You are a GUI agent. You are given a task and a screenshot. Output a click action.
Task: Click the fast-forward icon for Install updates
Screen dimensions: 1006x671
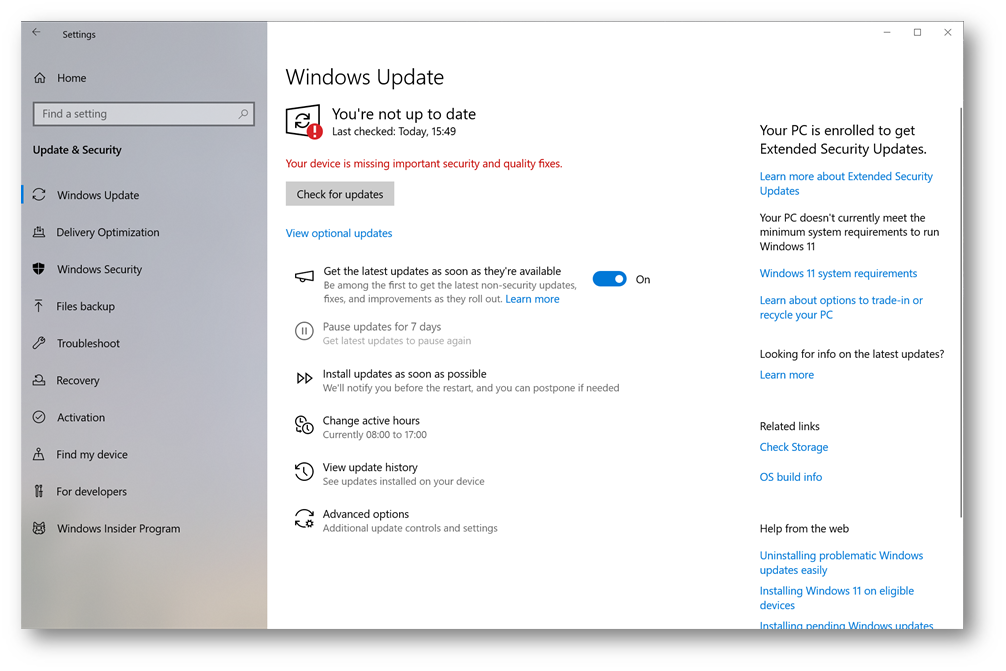(x=304, y=378)
